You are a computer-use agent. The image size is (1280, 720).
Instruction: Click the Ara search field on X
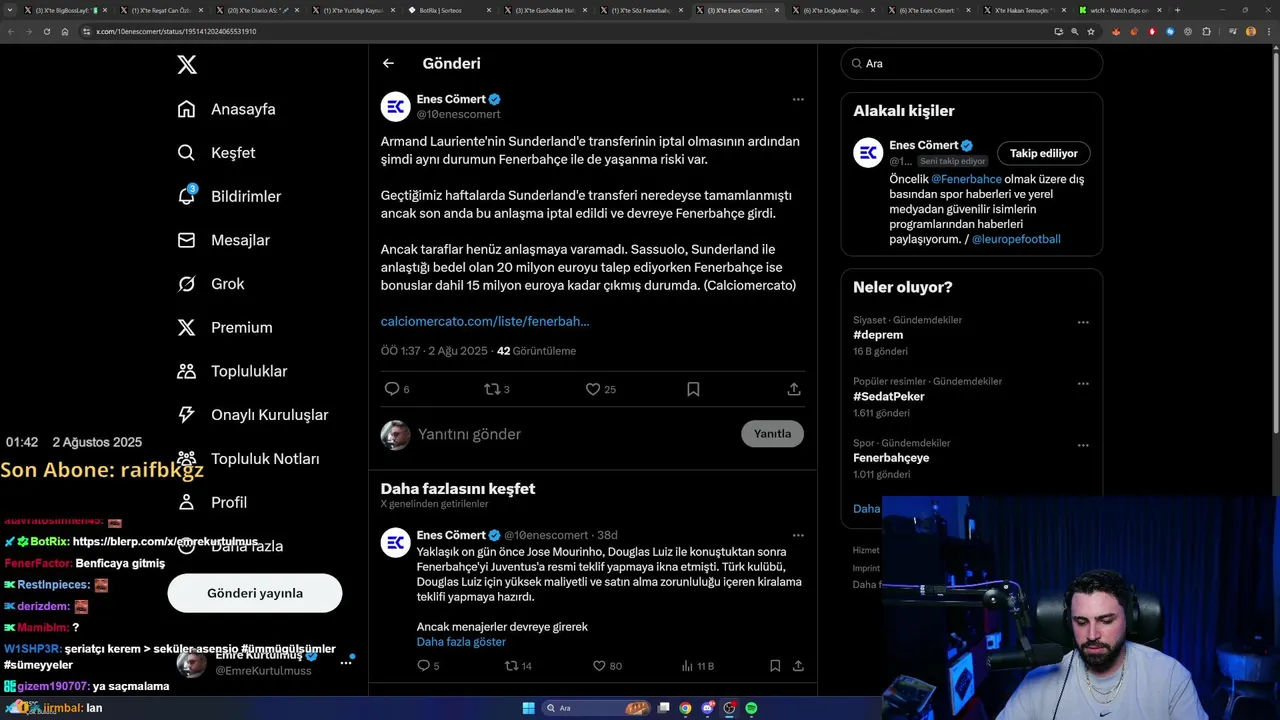pyautogui.click(x=971, y=63)
